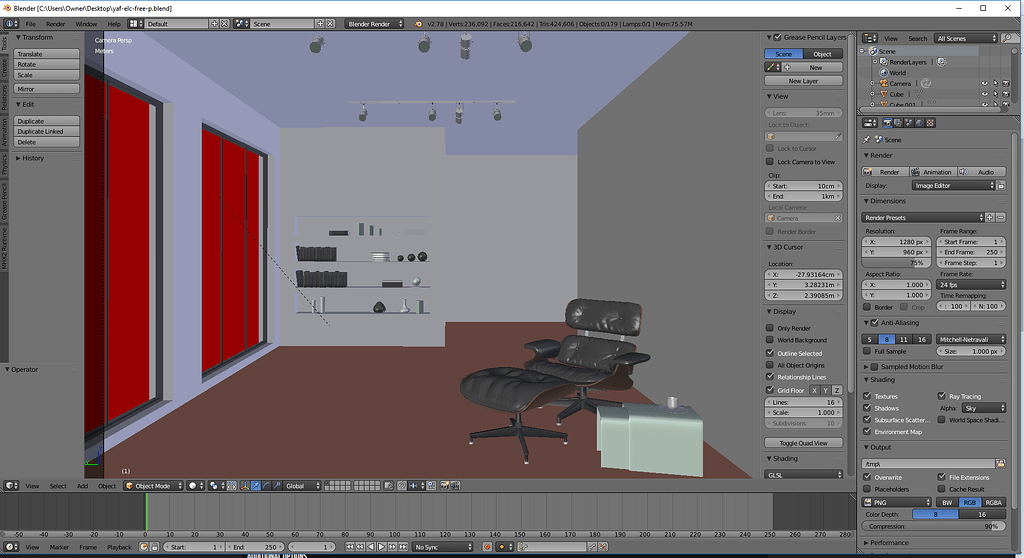This screenshot has width=1024, height=558.
Task: Open the All Scenes outliner filter dropdown
Action: [966, 38]
